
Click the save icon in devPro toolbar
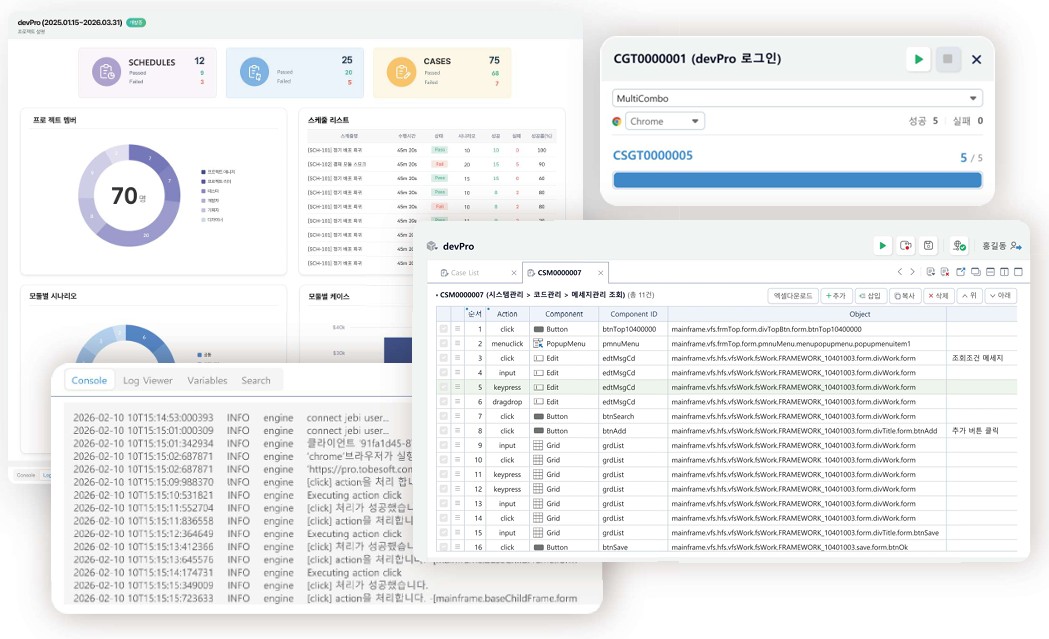pyautogui.click(x=928, y=246)
